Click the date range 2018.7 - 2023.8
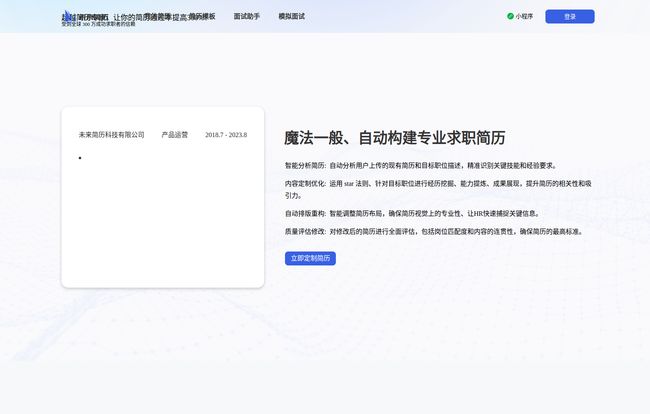The image size is (650, 414). (x=226, y=135)
